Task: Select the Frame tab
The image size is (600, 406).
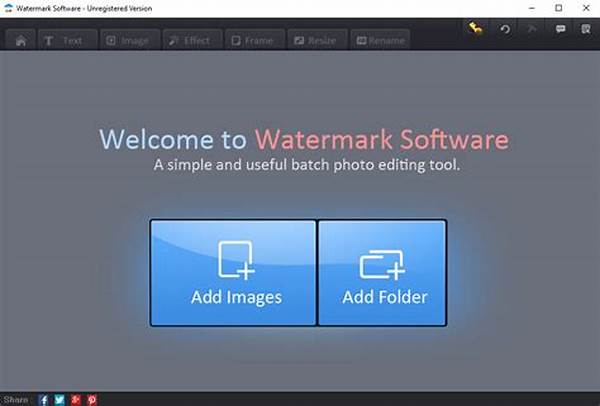Action: point(251,41)
